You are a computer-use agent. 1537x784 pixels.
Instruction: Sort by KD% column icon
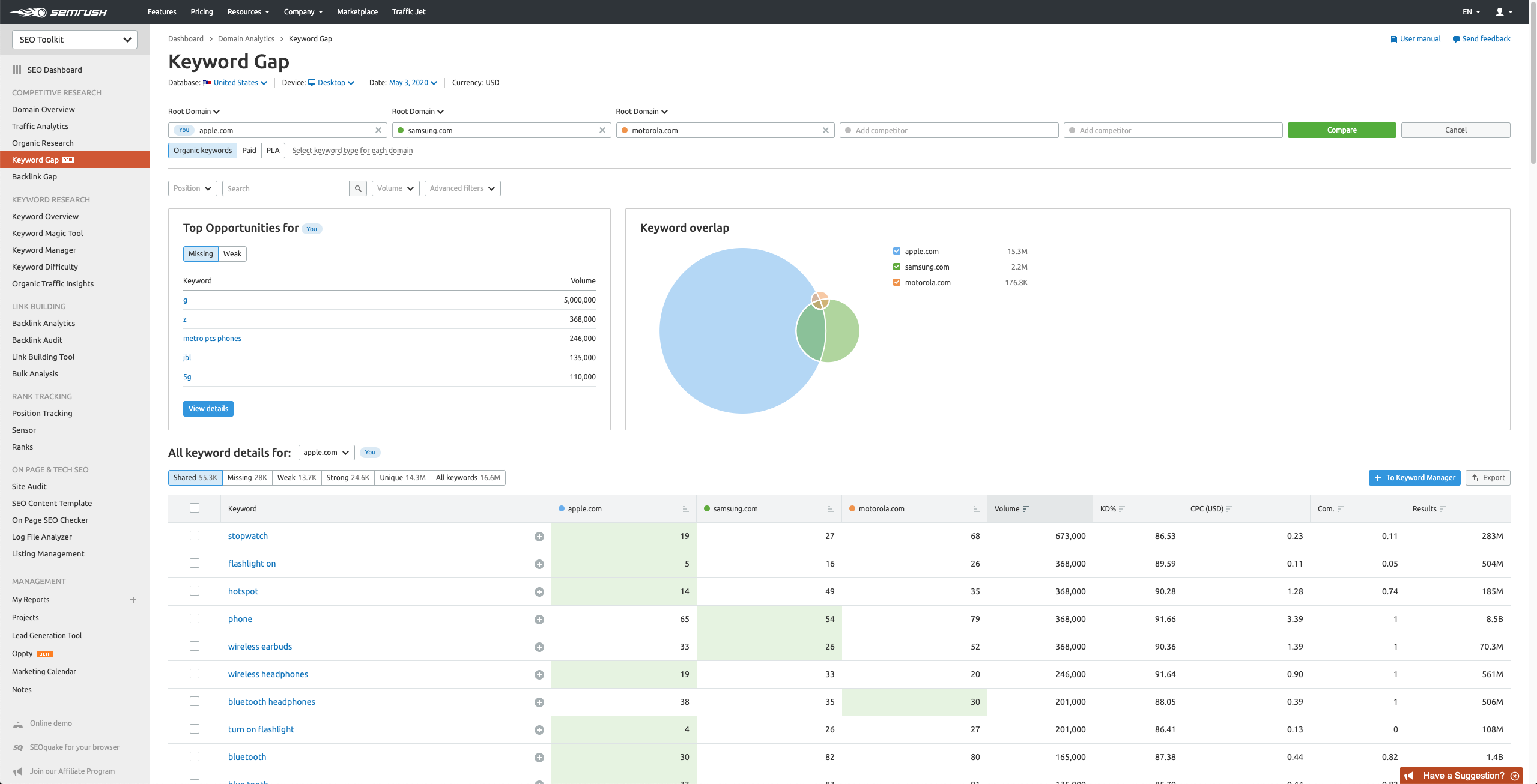pos(1122,509)
